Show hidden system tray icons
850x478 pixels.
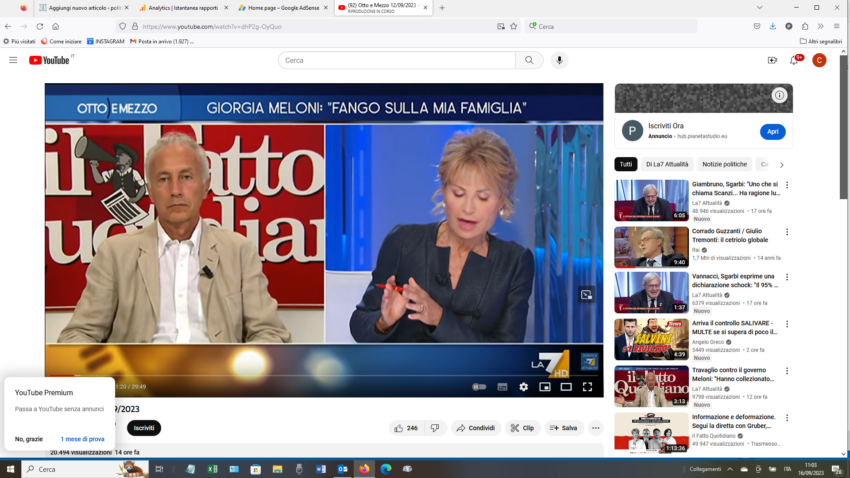pos(730,469)
